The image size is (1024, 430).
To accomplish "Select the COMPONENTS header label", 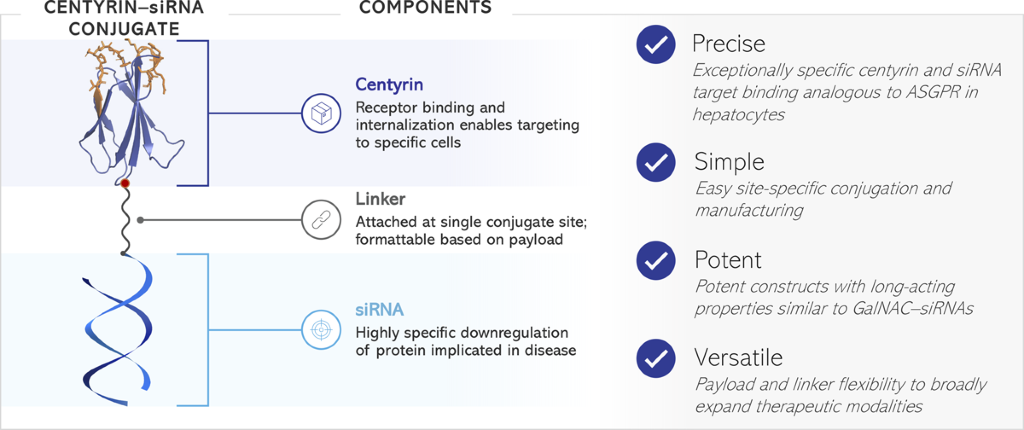I will pyautogui.click(x=425, y=9).
